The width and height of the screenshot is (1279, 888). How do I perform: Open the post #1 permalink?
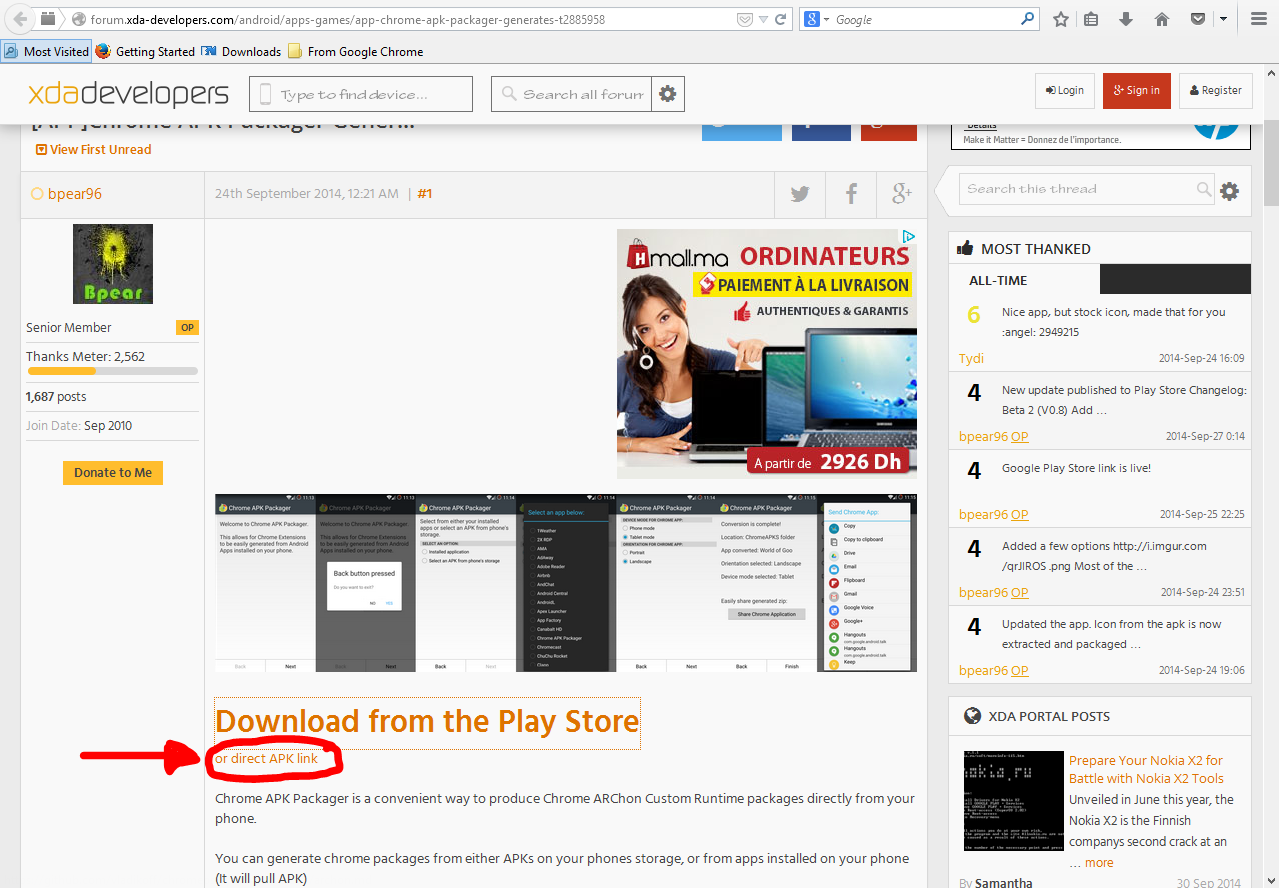[x=425, y=194]
